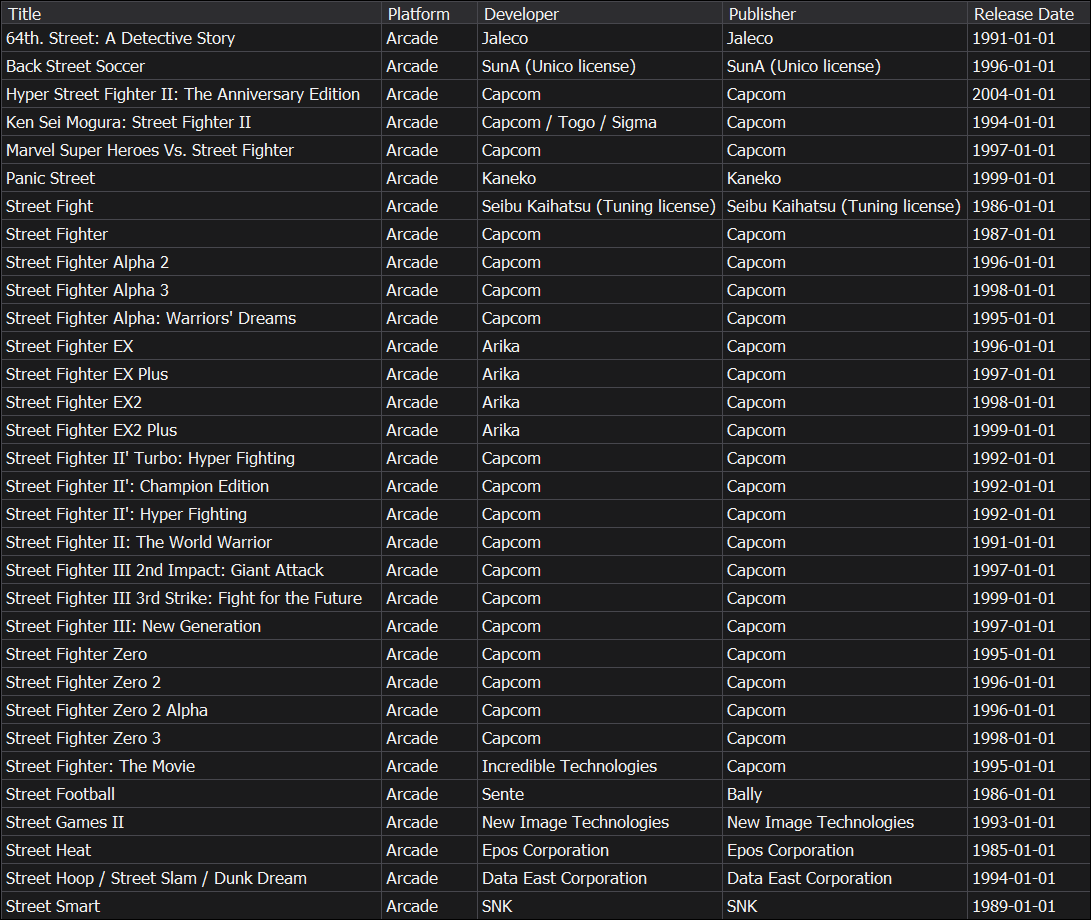1091x920 pixels.
Task: Select developer 'Incredible Technologies'
Action: [x=569, y=766]
